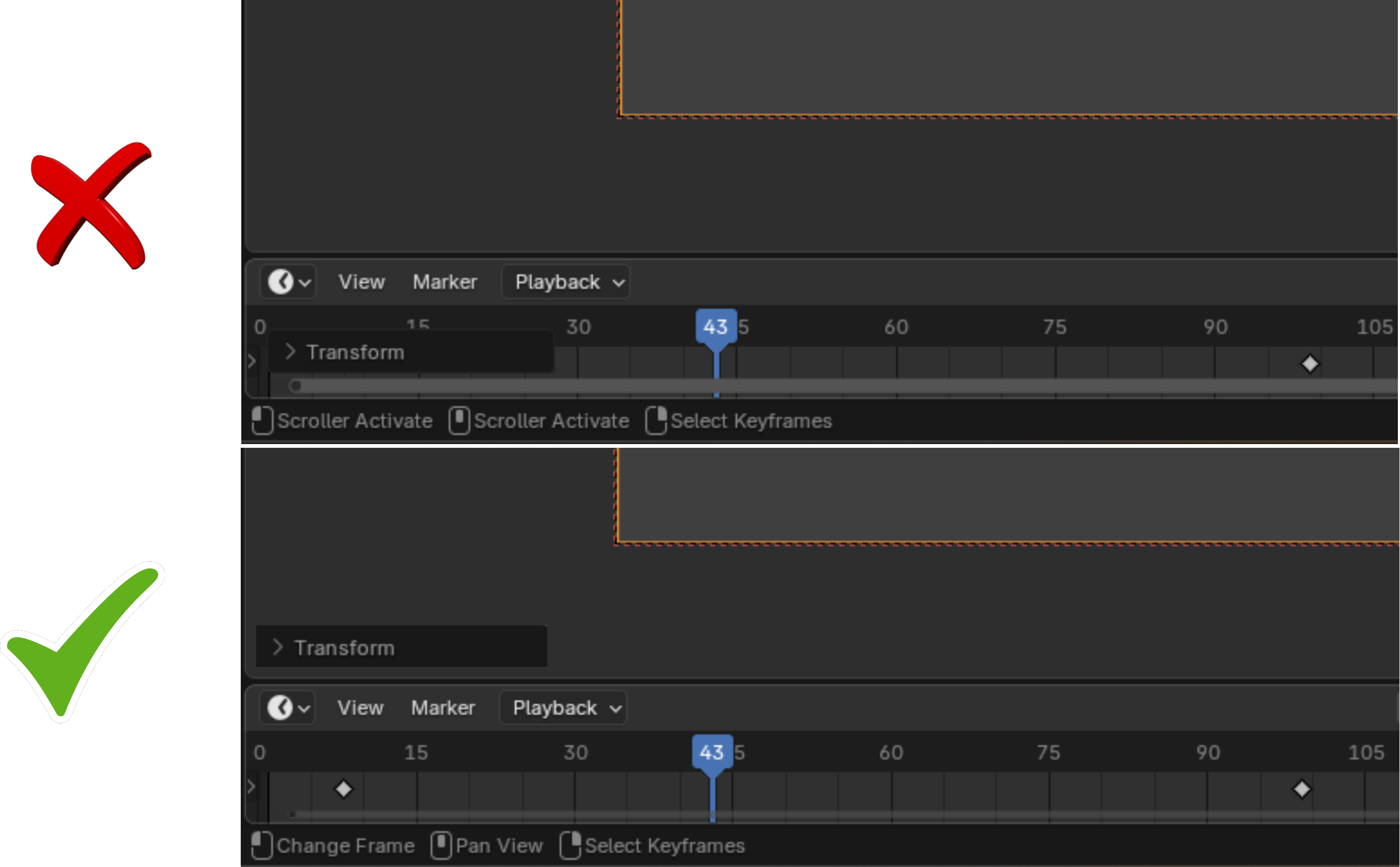
Task: Open the editor type dropdown in the bottom timeline
Action: tap(287, 708)
